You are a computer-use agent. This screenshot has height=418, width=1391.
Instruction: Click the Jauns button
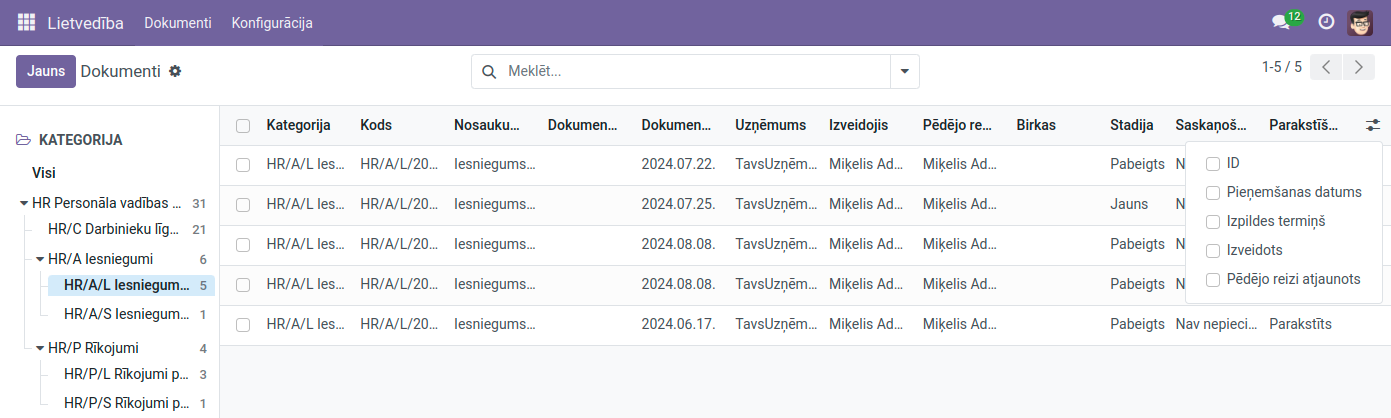click(46, 71)
